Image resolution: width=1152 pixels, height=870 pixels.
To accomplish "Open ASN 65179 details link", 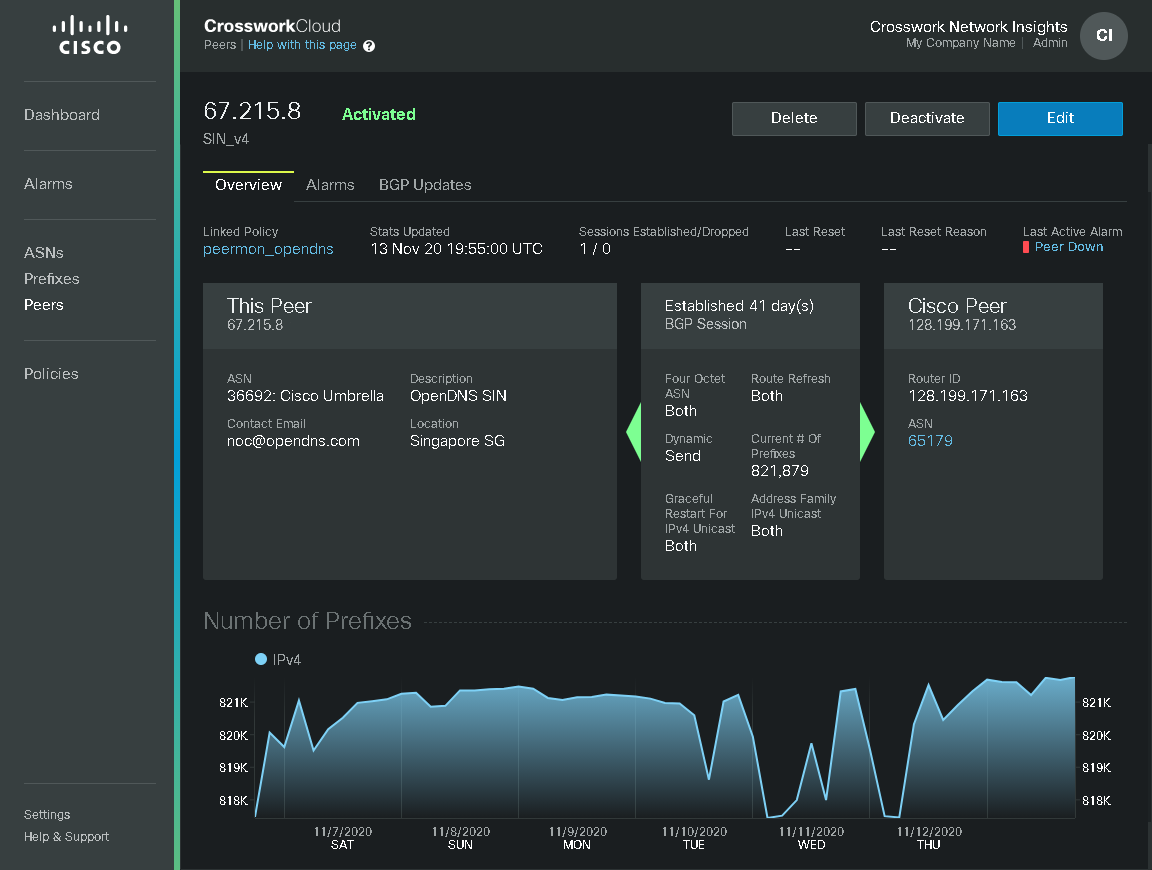I will 930,440.
